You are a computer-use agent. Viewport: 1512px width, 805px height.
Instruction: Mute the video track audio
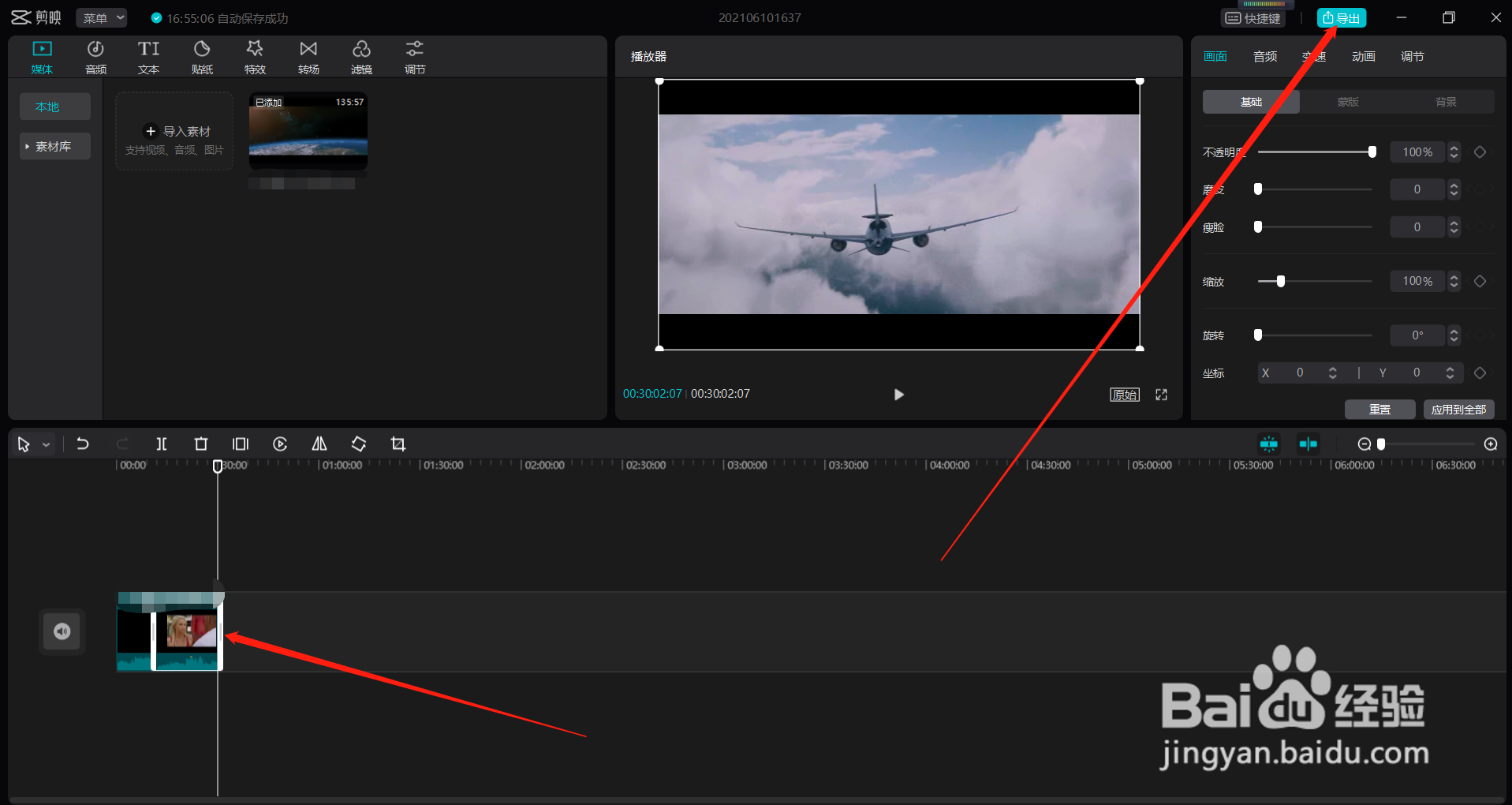62,631
